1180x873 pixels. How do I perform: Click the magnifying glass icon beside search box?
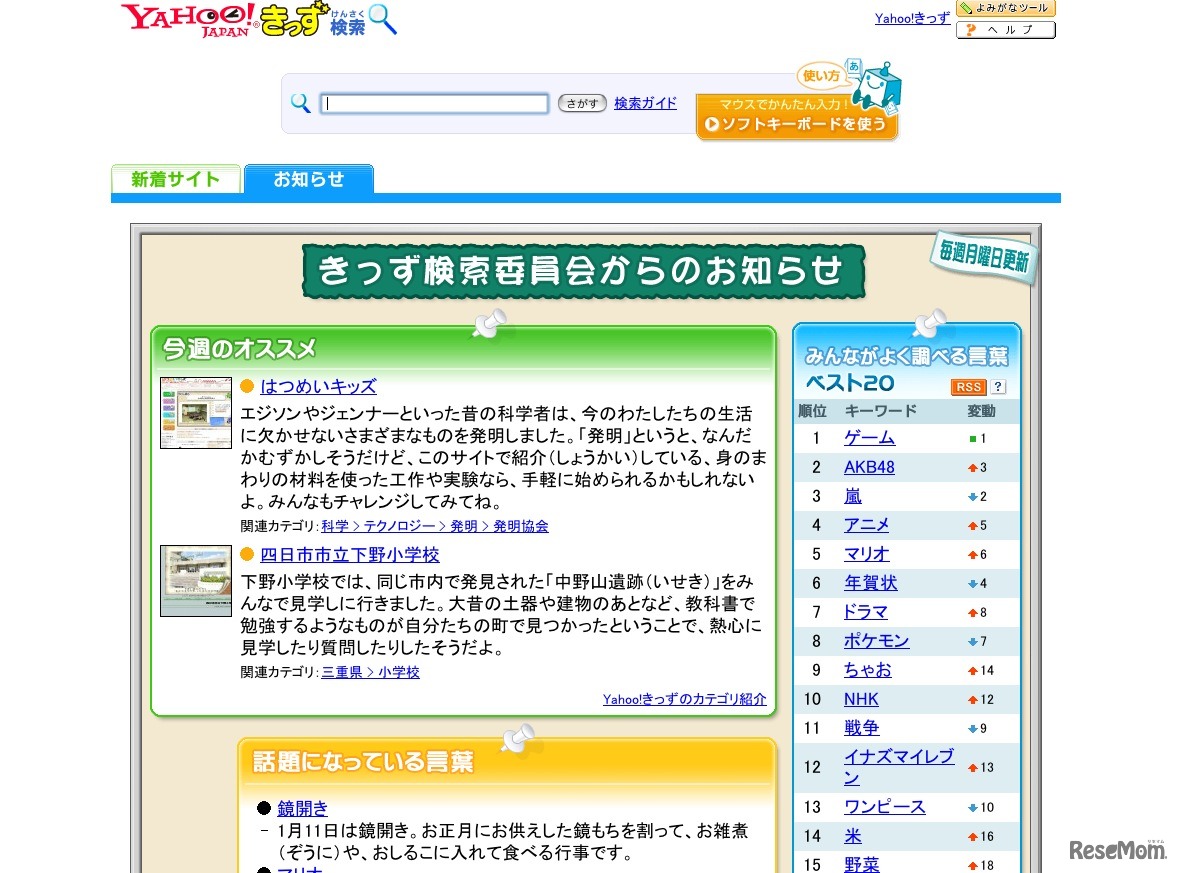(x=301, y=103)
